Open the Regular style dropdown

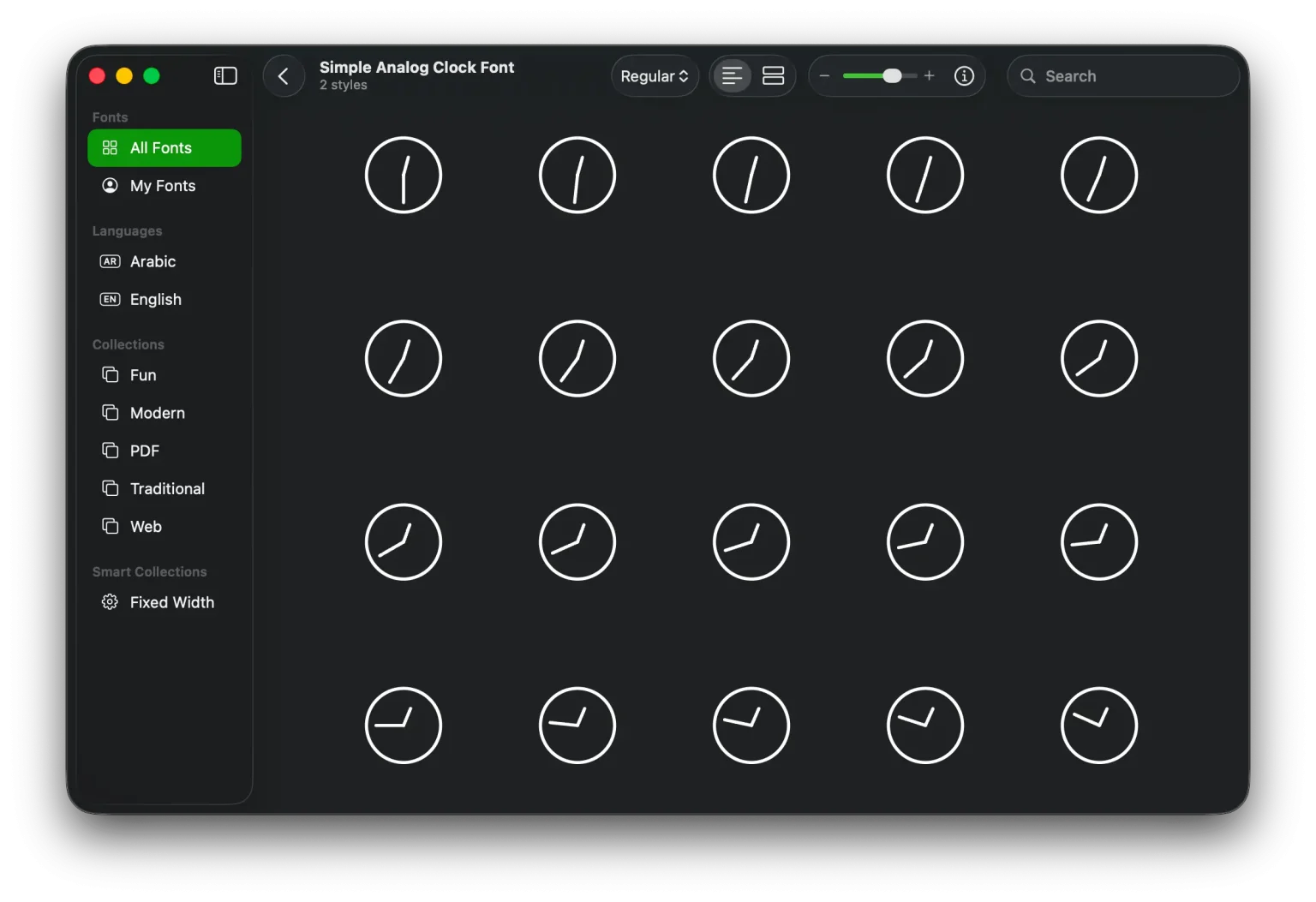pos(654,75)
